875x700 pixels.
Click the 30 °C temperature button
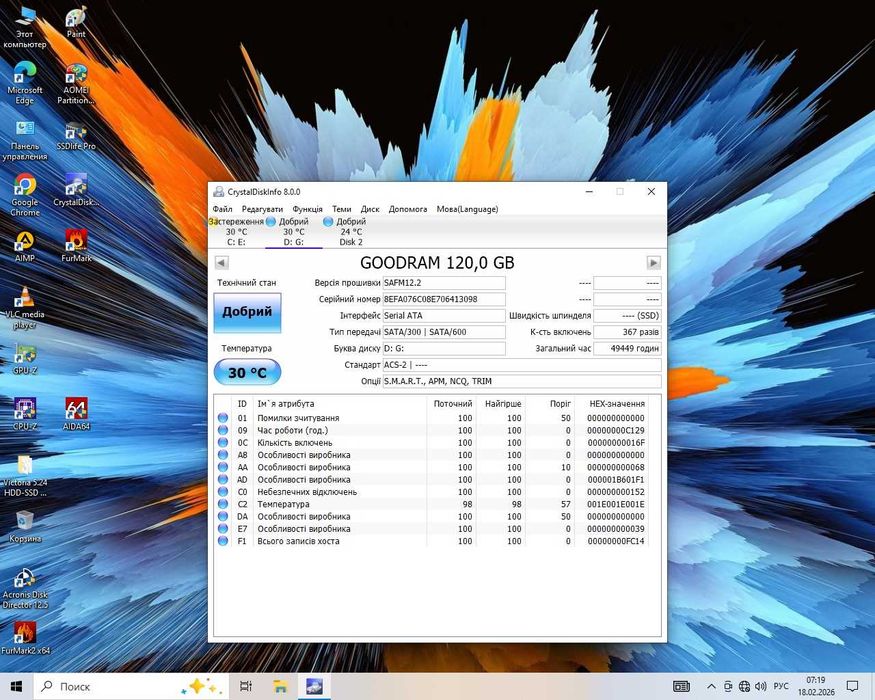[247, 372]
